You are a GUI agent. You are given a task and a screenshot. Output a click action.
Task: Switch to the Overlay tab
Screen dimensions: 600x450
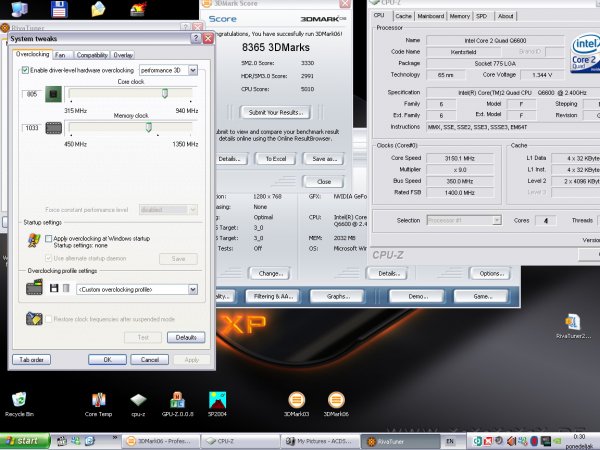pos(123,55)
